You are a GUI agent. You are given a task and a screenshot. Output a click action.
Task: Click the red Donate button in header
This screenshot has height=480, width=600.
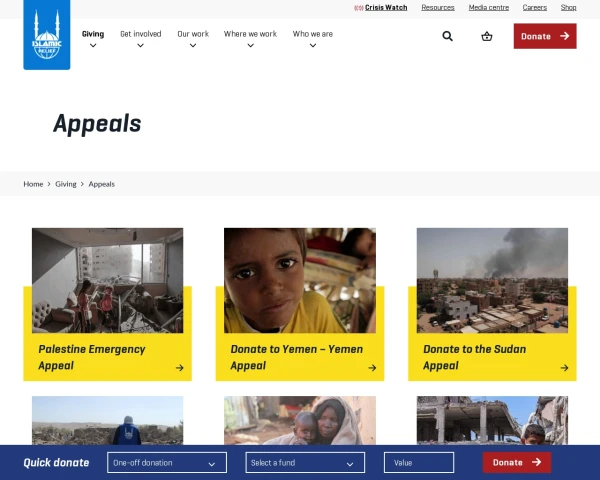[545, 36]
